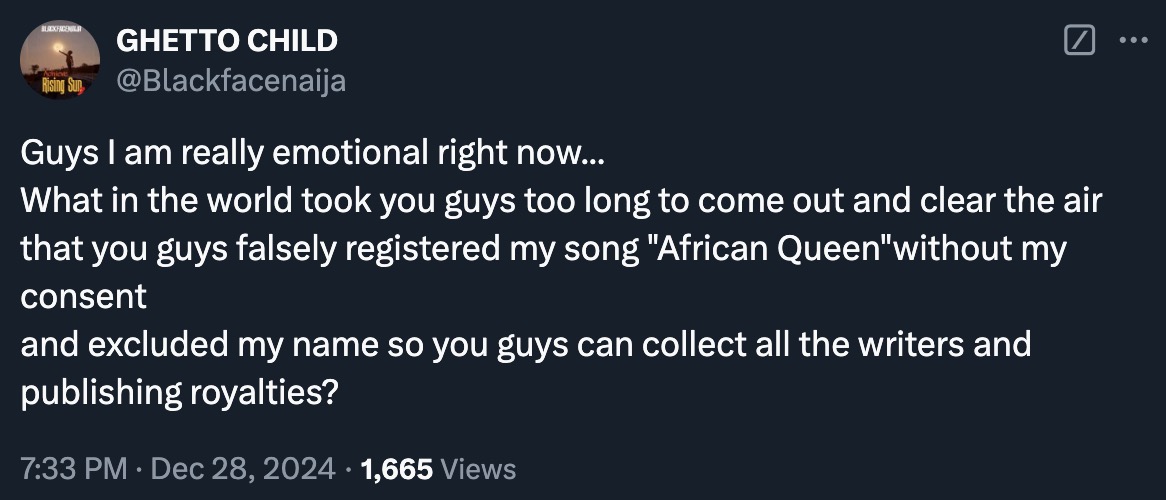The height and width of the screenshot is (500, 1166).
Task: Click the "publishing royalties?" text
Action: tap(177, 392)
